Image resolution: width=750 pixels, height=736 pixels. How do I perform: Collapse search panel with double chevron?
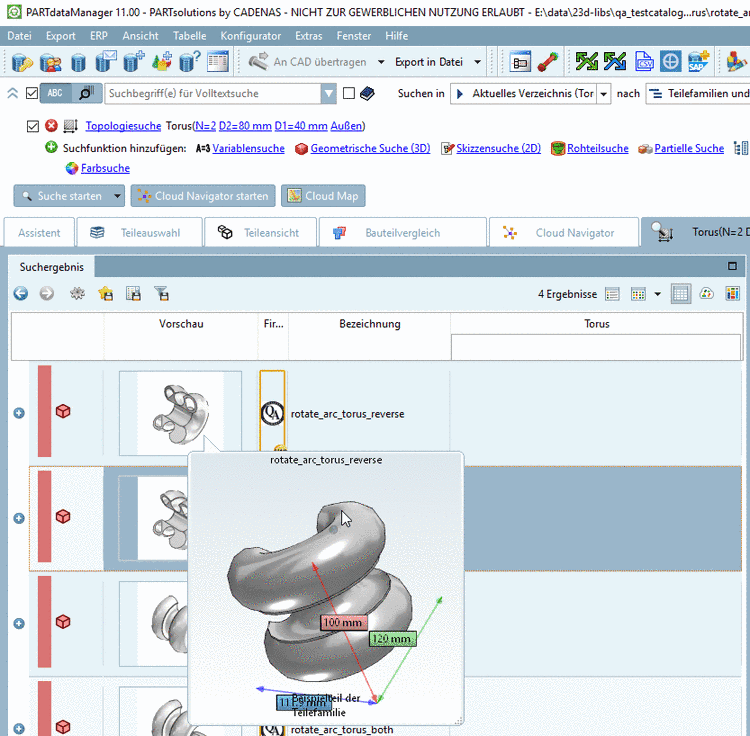tap(12, 93)
